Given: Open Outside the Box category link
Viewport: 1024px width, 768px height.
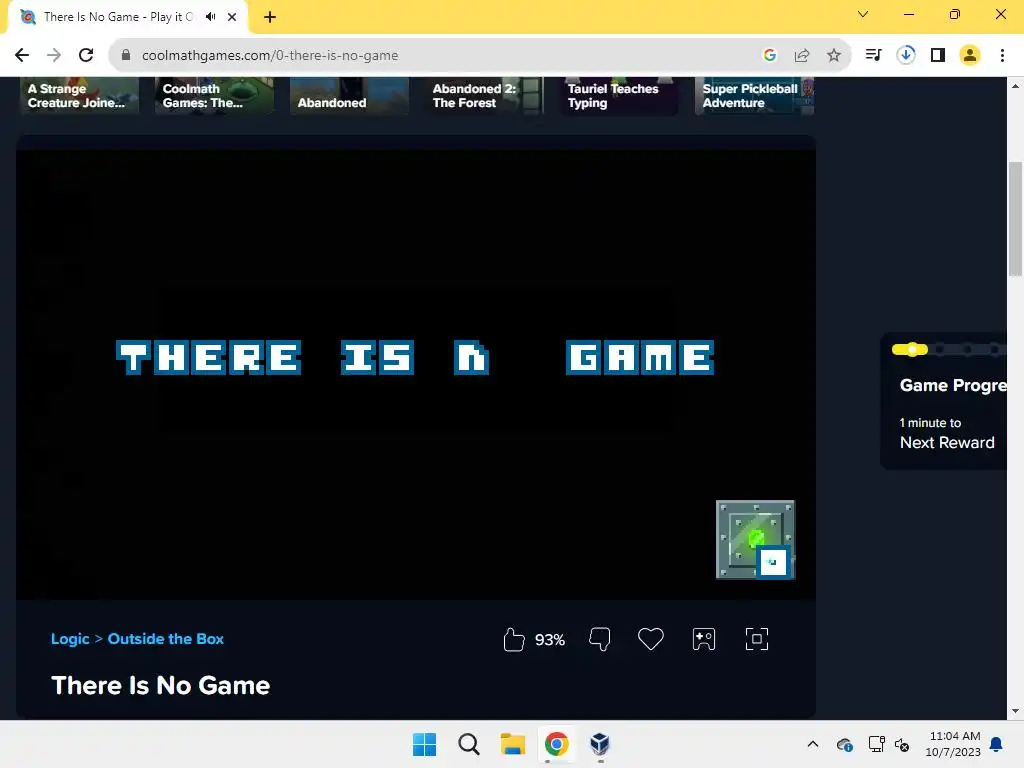Looking at the screenshot, I should (166, 639).
